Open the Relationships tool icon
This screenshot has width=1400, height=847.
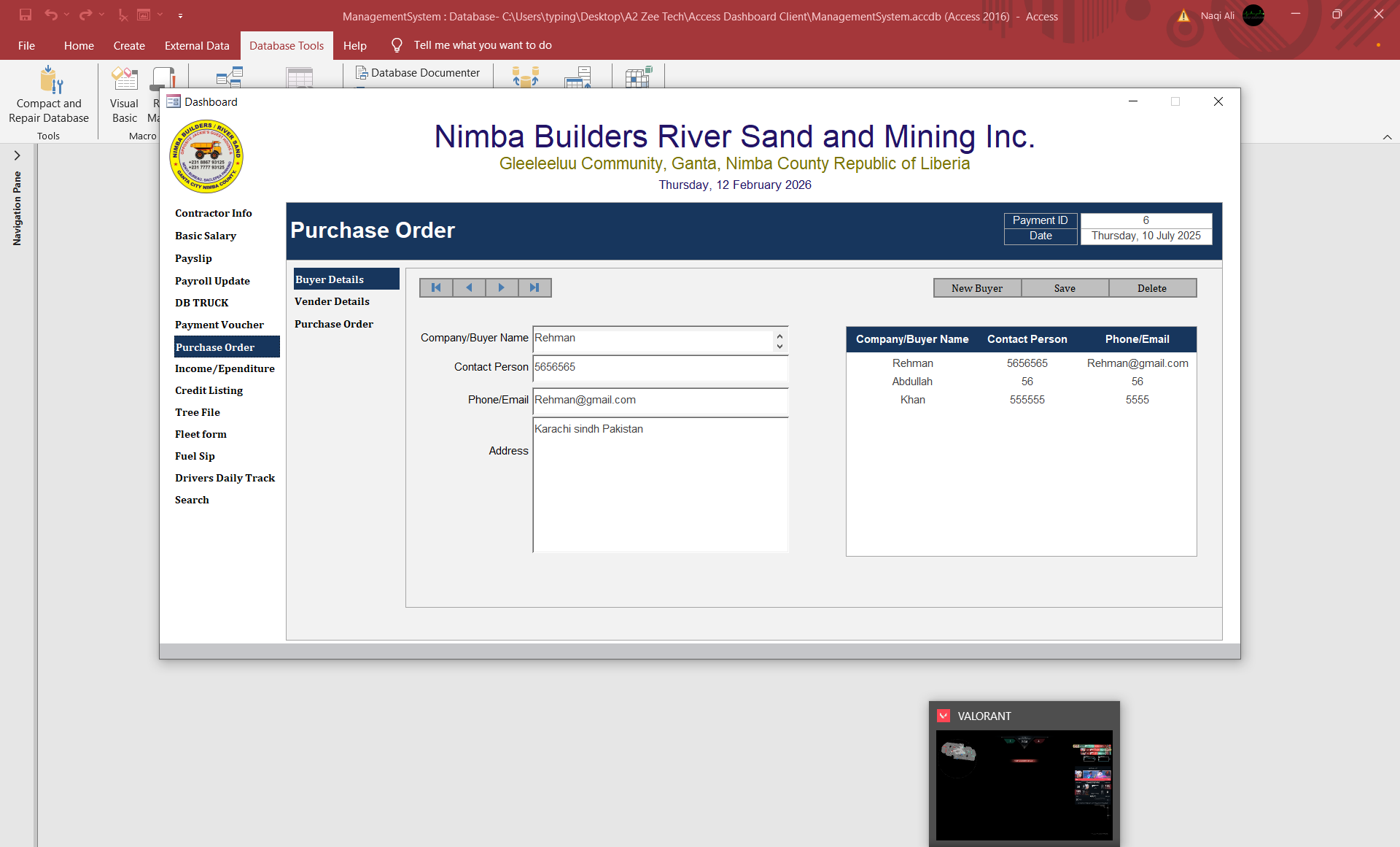click(x=229, y=77)
